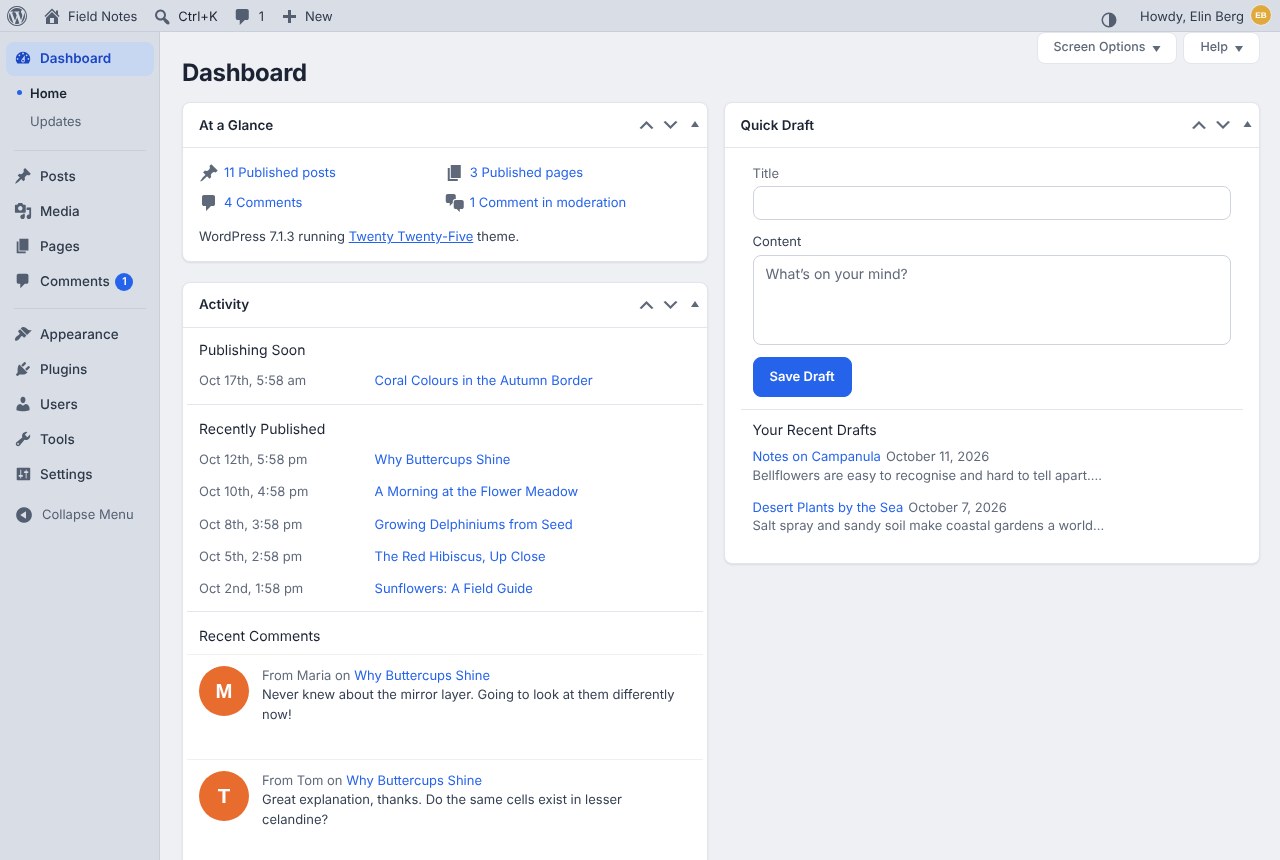Open Ctrl+K search magnifier icon
The image size is (1280, 860).
pyautogui.click(x=162, y=16)
